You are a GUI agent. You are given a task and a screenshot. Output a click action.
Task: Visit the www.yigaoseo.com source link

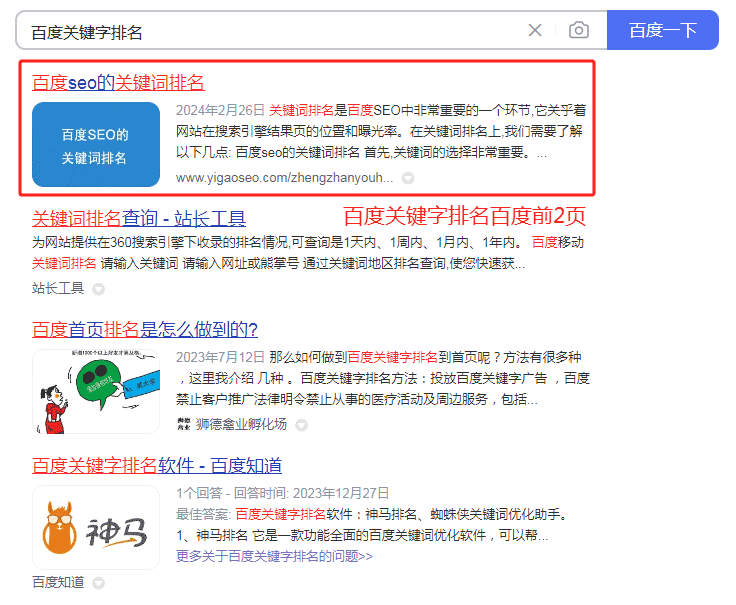click(x=284, y=178)
